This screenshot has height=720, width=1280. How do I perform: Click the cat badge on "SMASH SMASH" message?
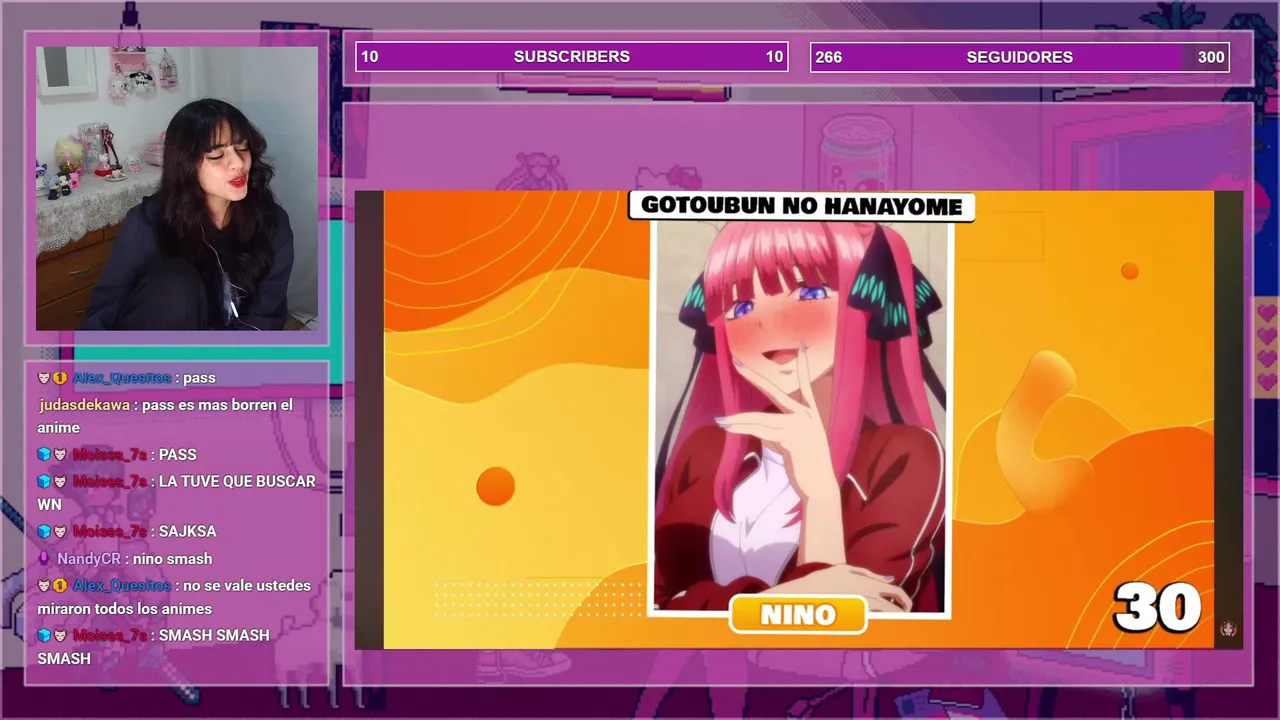[59, 636]
